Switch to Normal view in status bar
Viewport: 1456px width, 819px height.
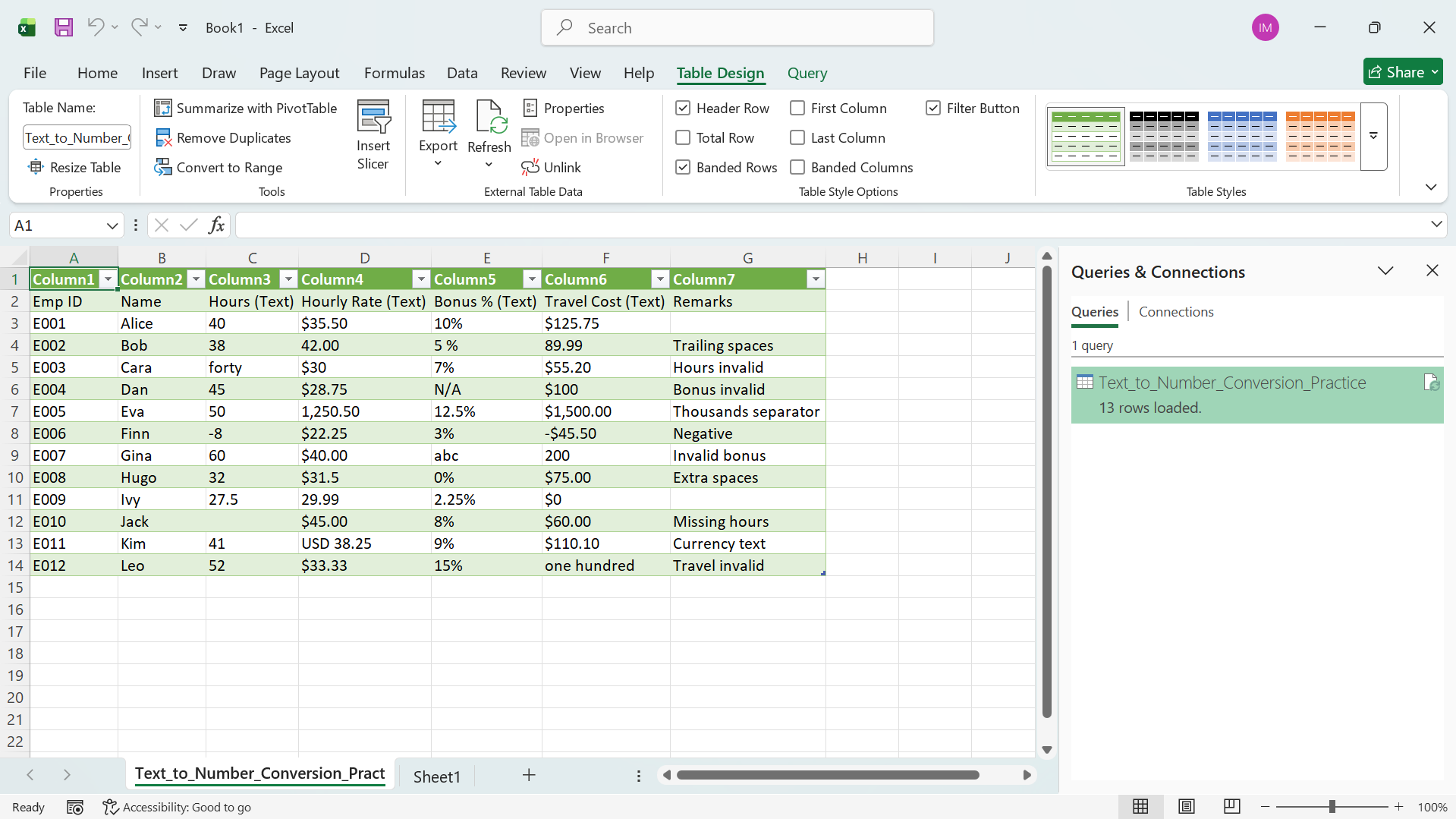(1140, 807)
